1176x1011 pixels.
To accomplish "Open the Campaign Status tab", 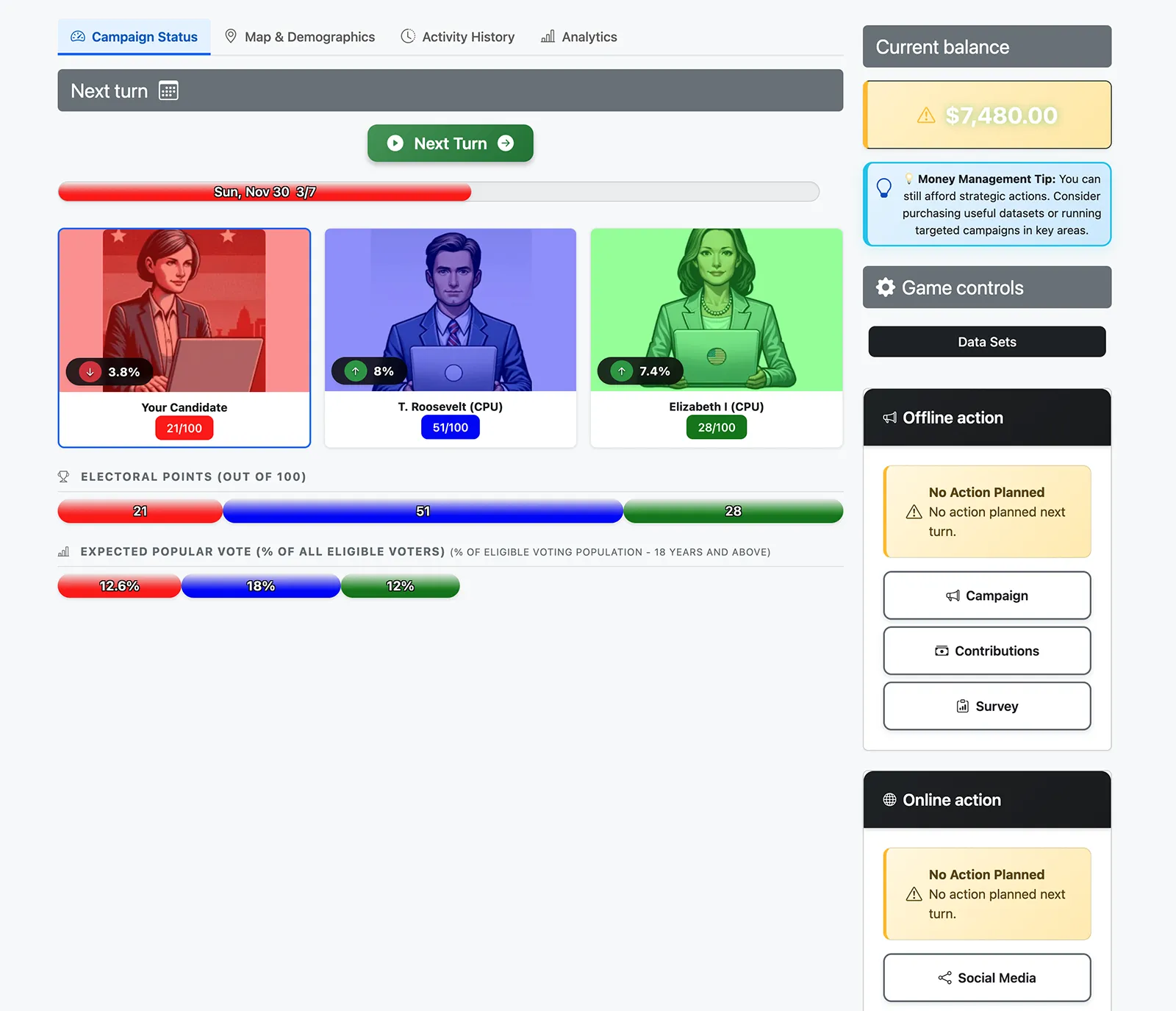I will coord(134,37).
